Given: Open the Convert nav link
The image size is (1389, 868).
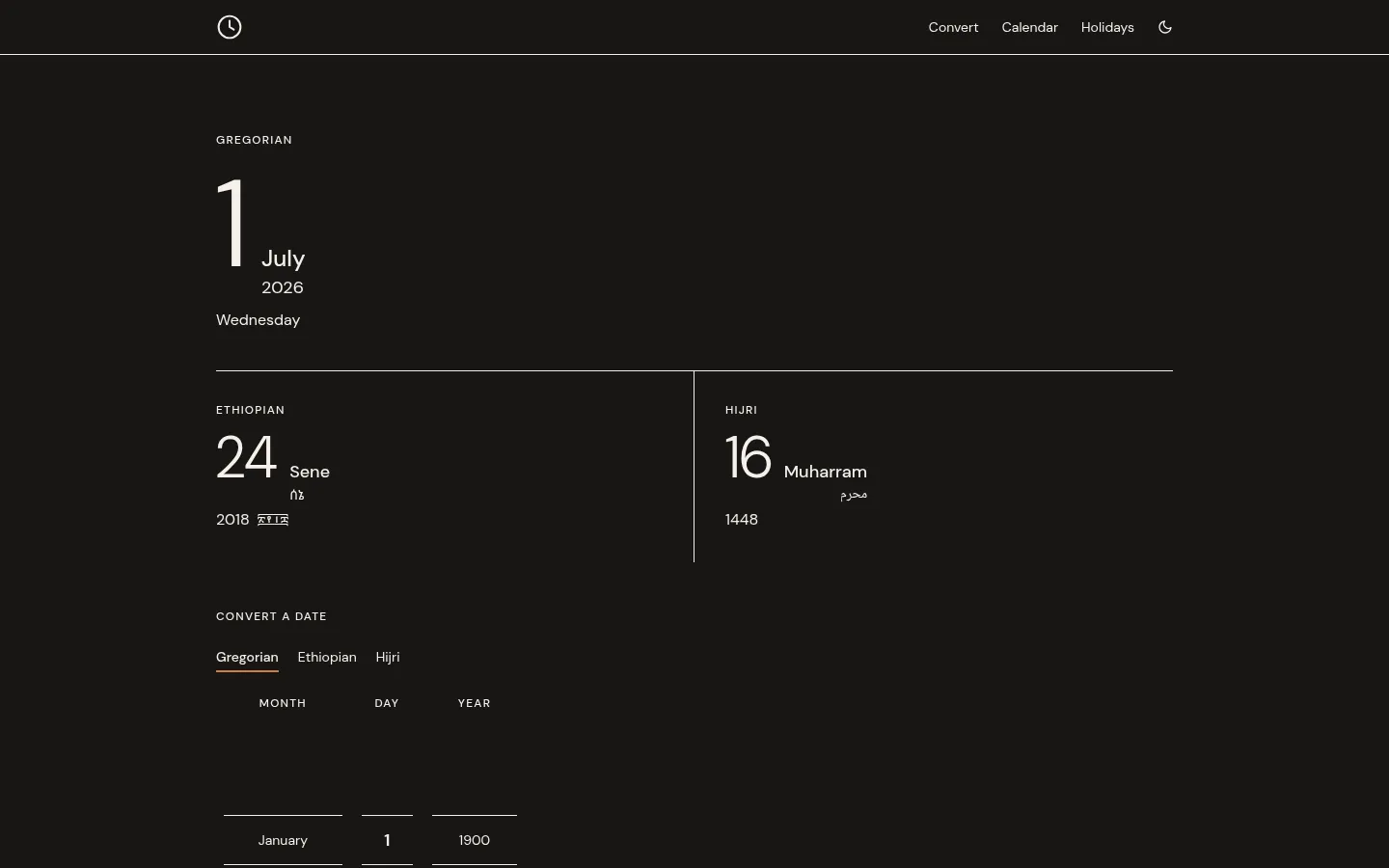Looking at the screenshot, I should coord(953,27).
